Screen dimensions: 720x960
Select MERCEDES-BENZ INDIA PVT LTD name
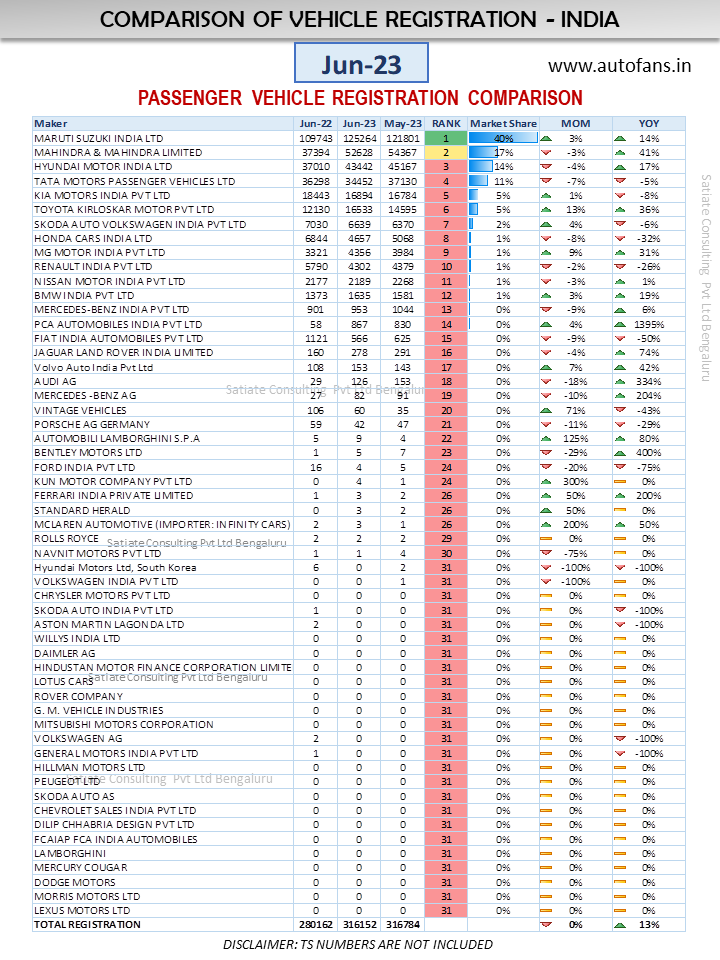pyautogui.click(x=111, y=310)
